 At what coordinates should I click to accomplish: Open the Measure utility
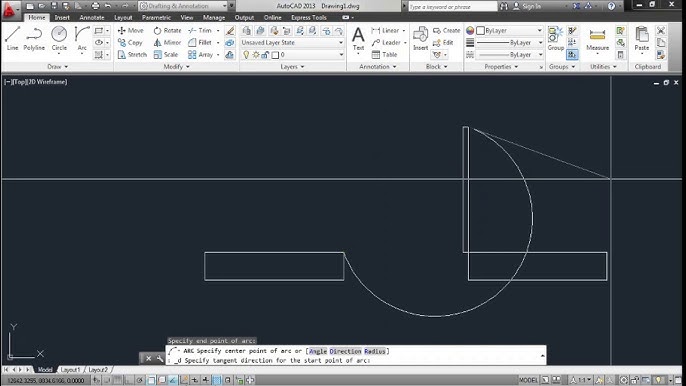pos(597,39)
